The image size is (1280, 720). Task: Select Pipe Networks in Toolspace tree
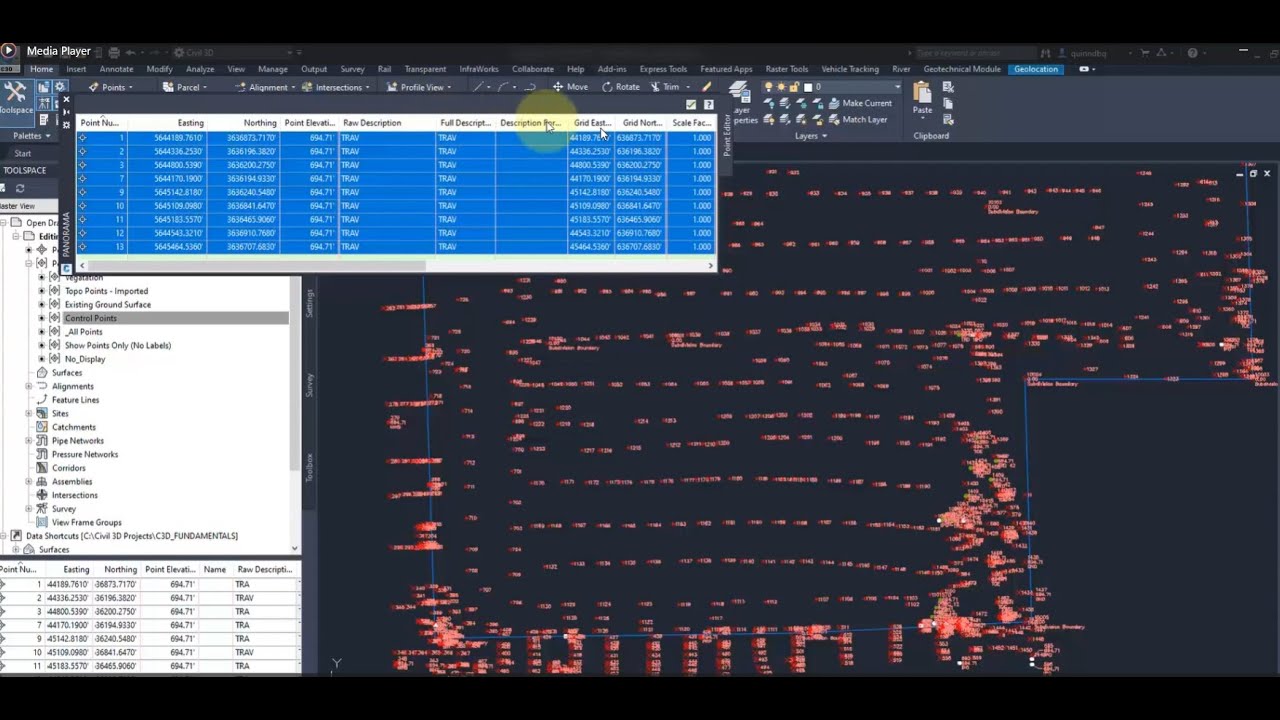coord(77,441)
